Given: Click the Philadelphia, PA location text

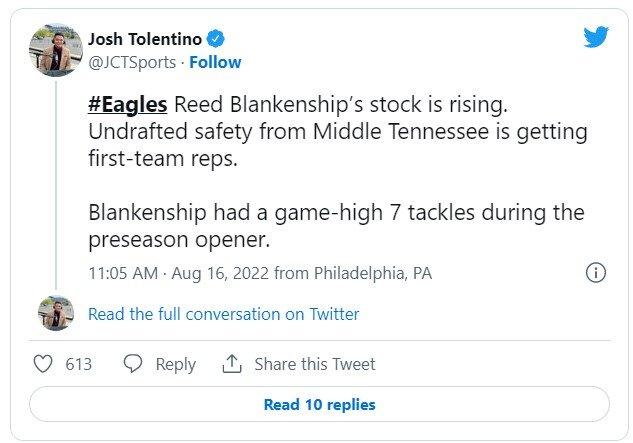Looking at the screenshot, I should pos(373,273).
